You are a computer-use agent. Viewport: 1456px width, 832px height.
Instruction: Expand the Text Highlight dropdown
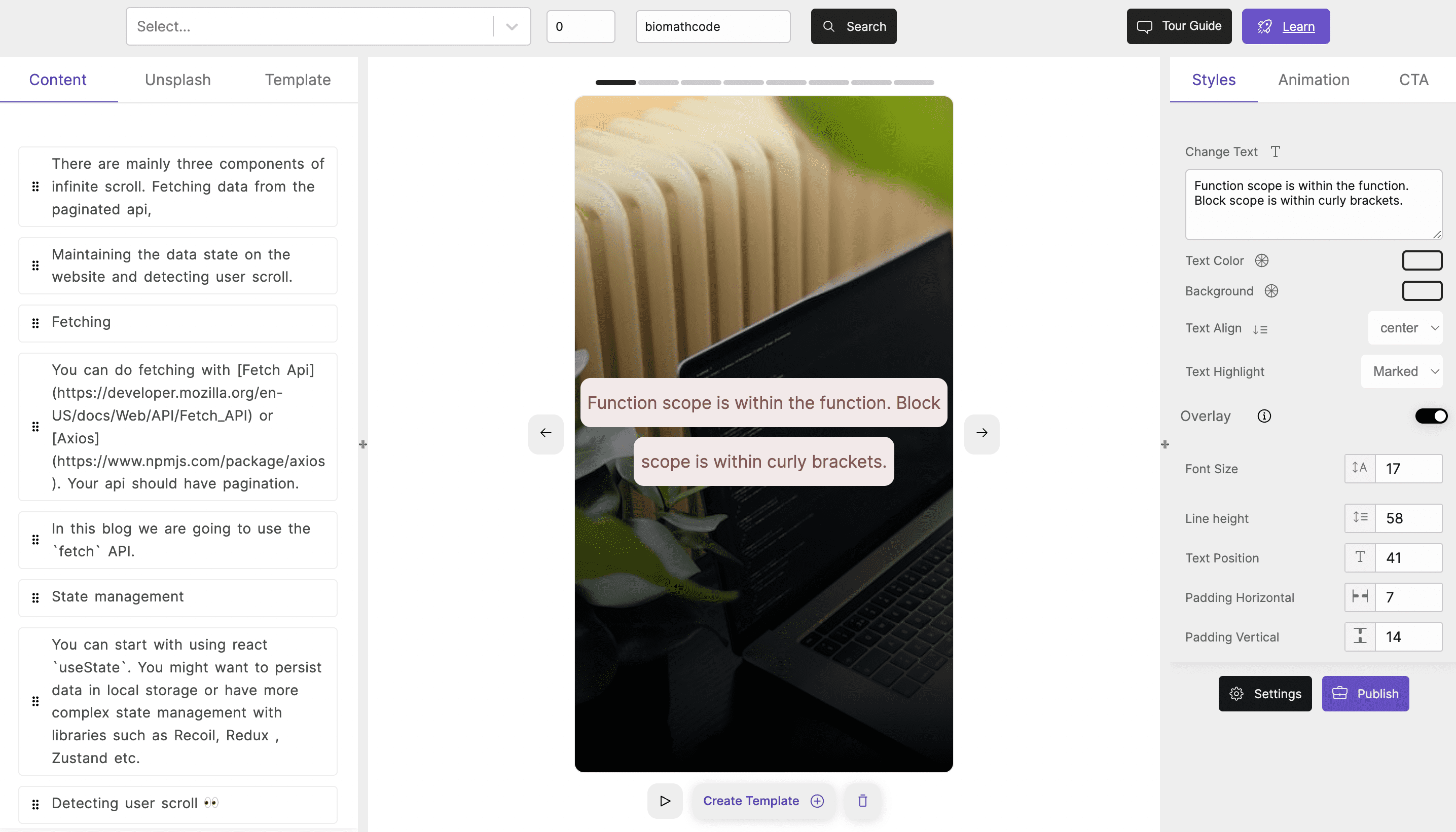click(x=1403, y=371)
